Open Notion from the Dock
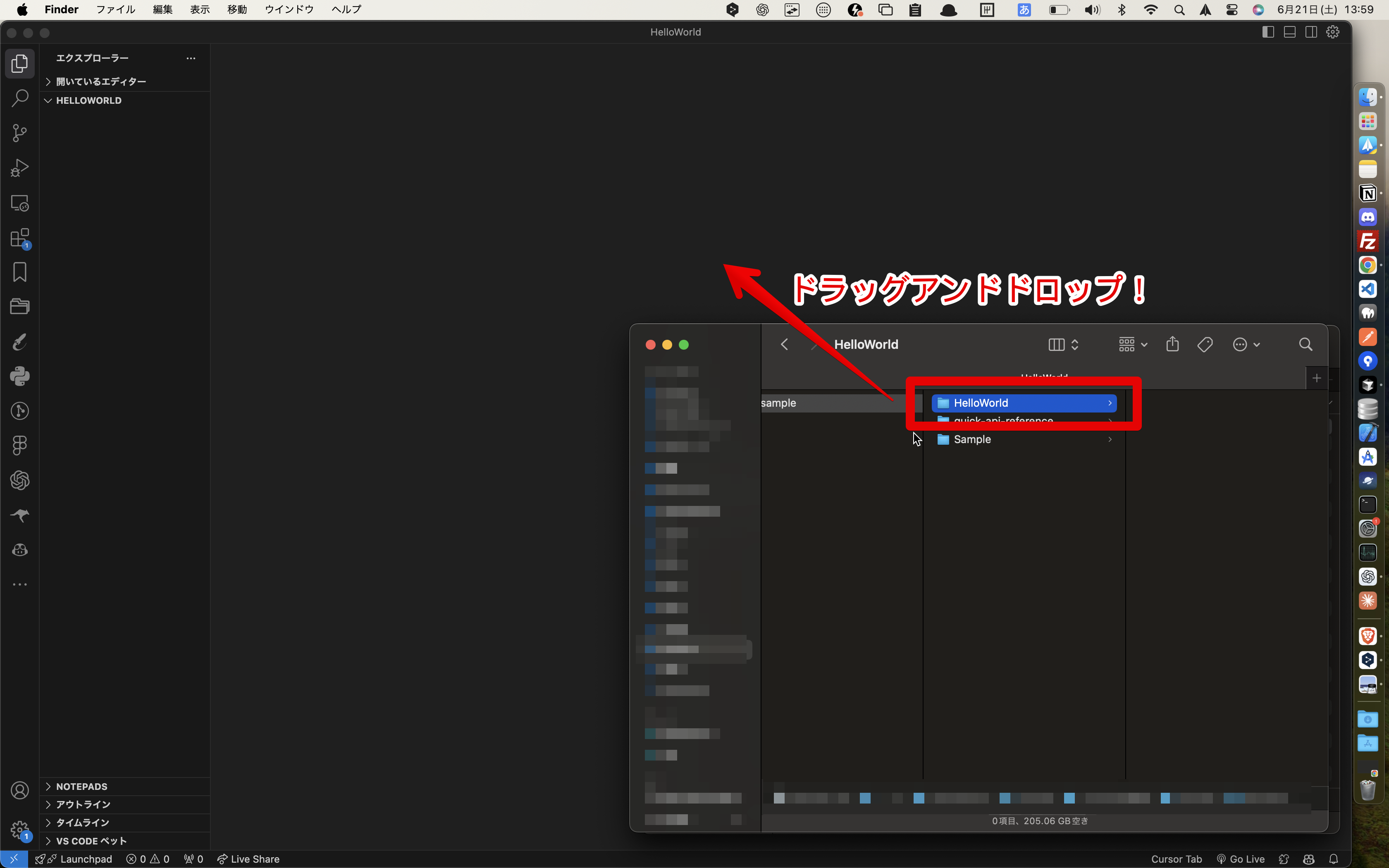The image size is (1389, 868). [1368, 193]
